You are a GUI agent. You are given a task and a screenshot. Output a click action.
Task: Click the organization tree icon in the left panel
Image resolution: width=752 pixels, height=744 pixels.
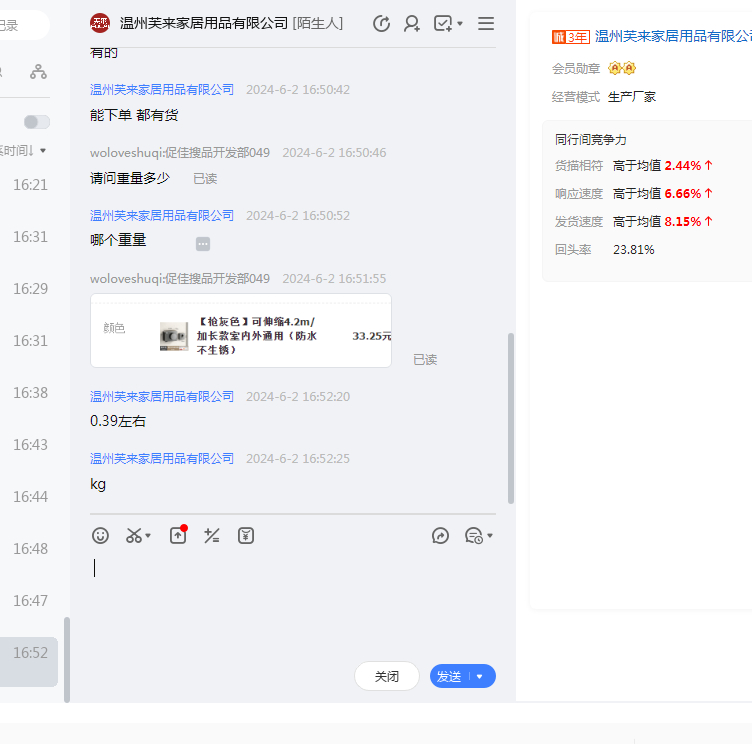pyautogui.click(x=38, y=71)
